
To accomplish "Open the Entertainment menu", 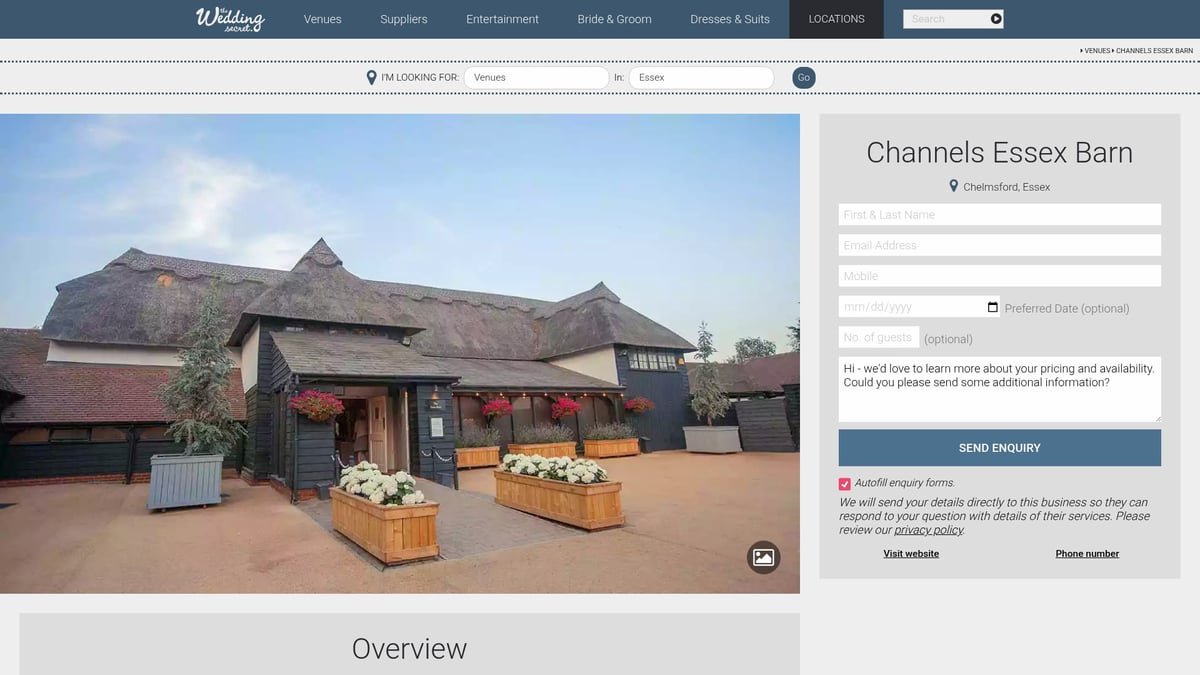I will tap(502, 19).
